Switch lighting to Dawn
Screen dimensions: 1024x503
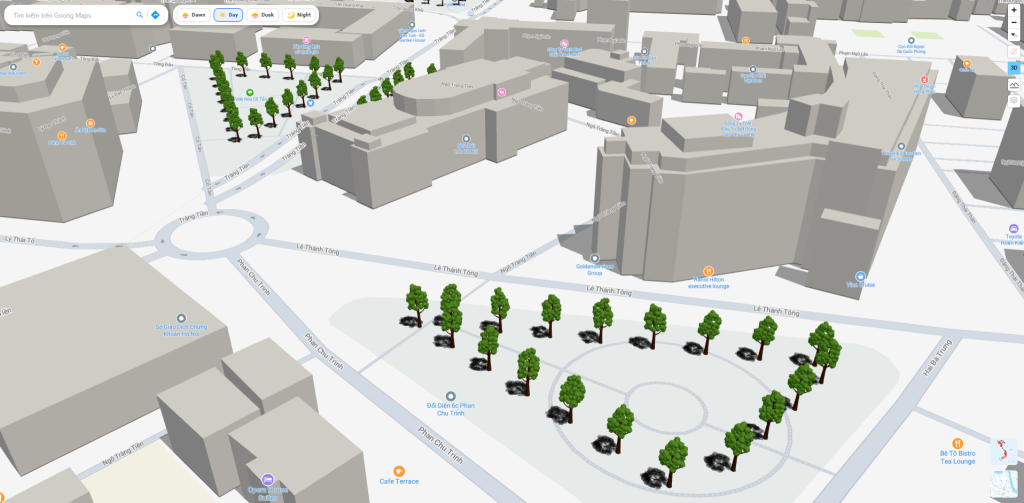click(x=193, y=15)
